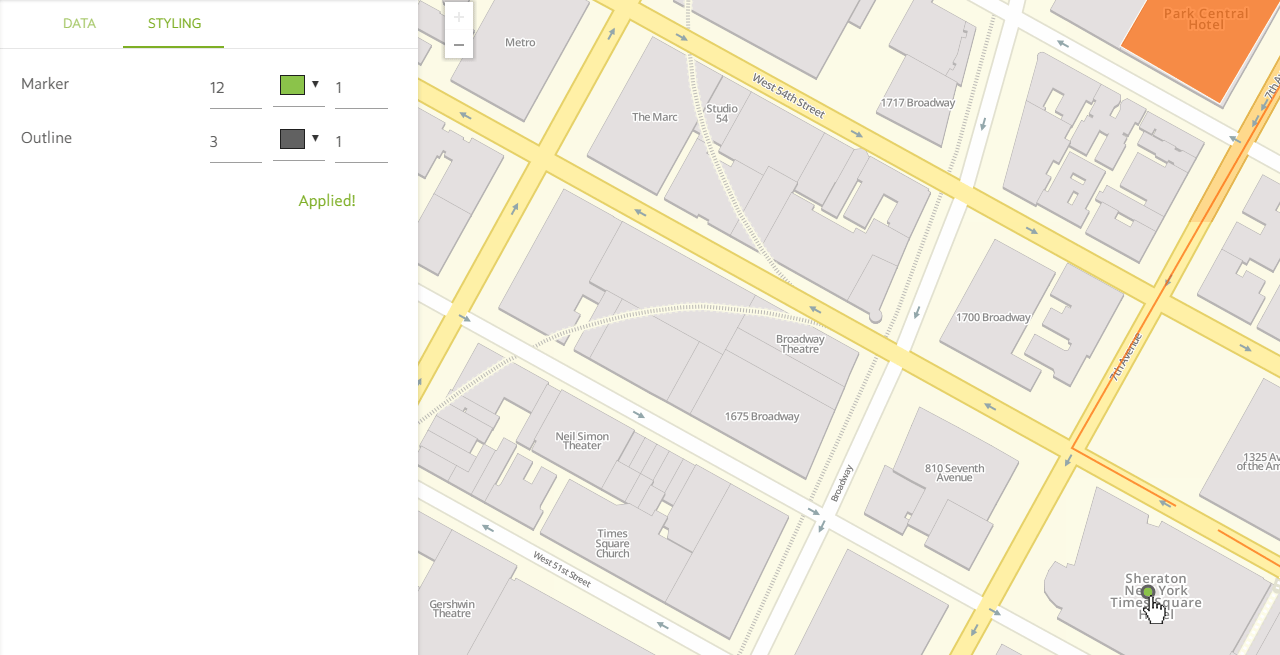Click the Gershwin Theatre label
The height and width of the screenshot is (655, 1280).
tap(452, 608)
